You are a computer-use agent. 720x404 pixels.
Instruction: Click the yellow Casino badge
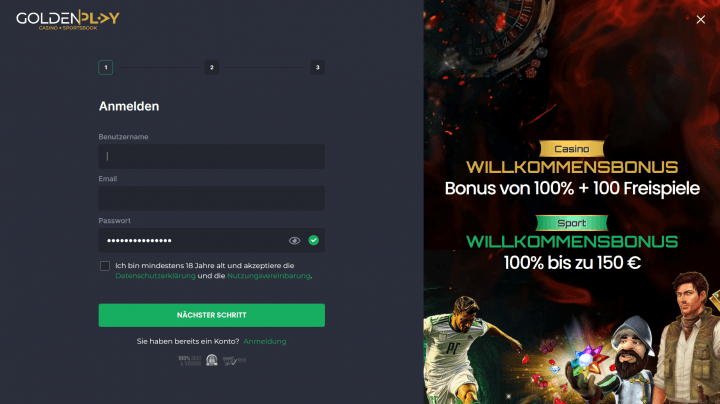pos(572,149)
